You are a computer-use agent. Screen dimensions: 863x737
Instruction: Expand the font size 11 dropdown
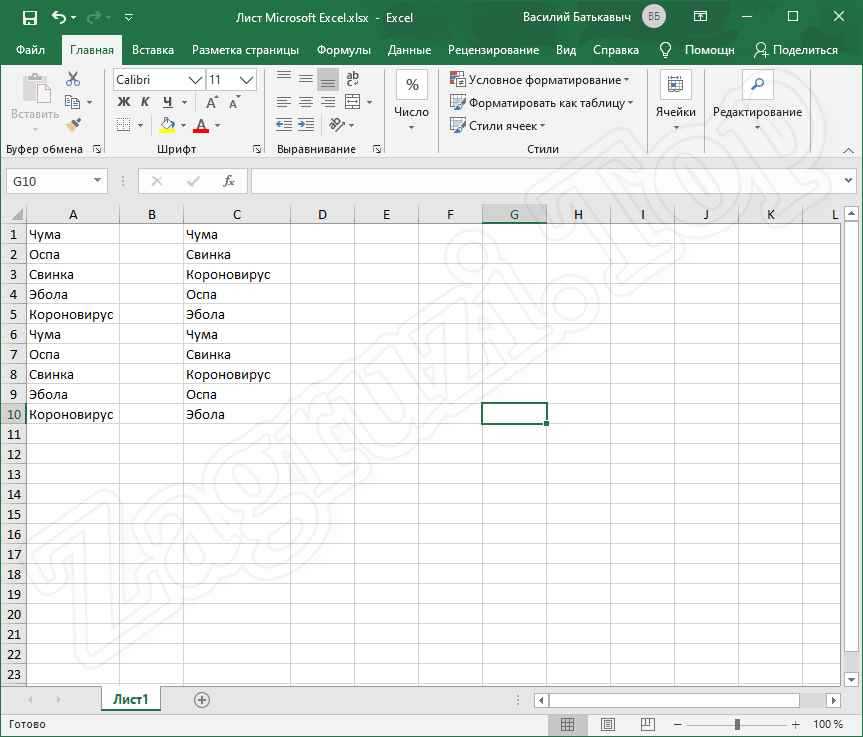tap(247, 79)
